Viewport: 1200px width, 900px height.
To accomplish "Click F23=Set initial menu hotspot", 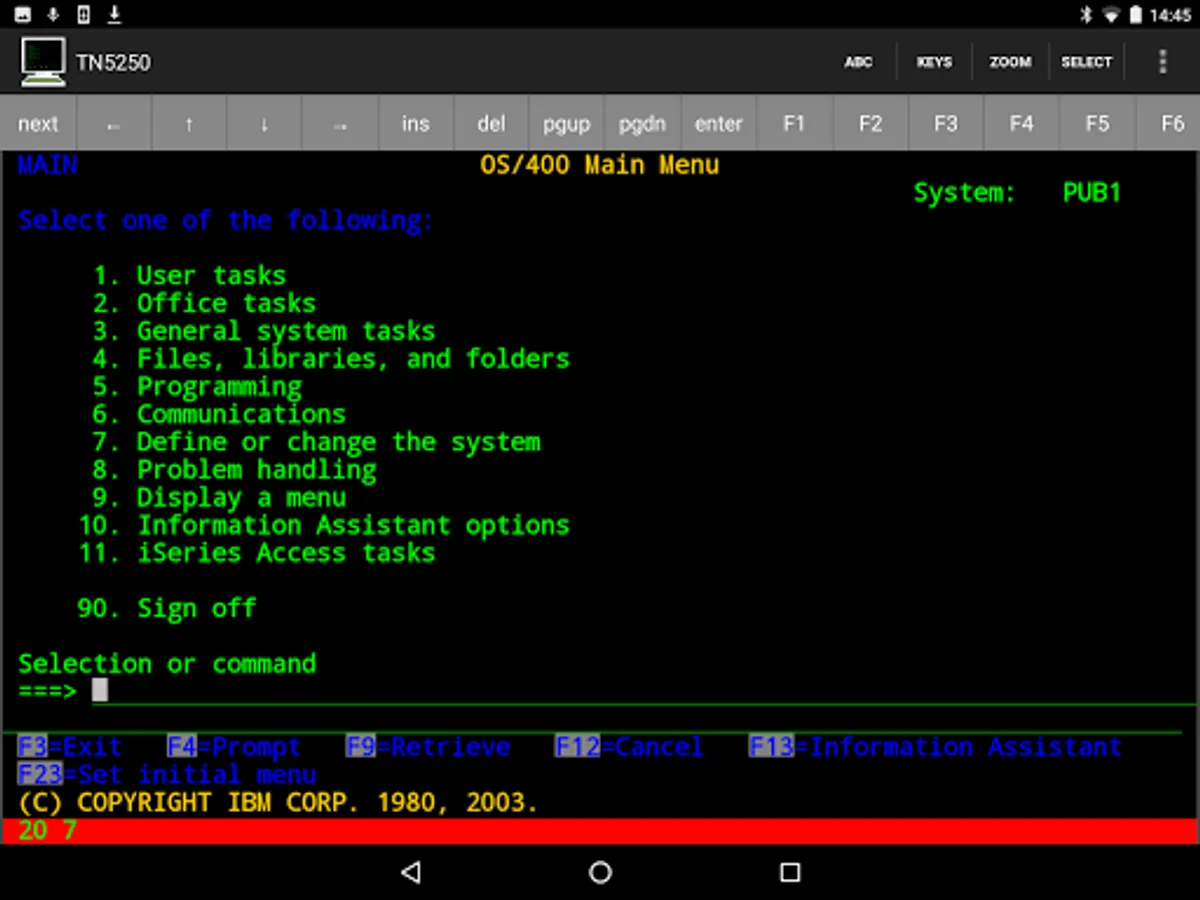I will point(167,775).
